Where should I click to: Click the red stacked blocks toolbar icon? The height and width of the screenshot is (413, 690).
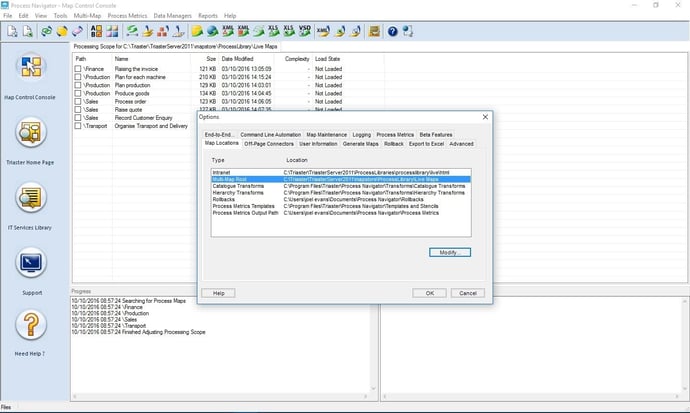tap(163, 31)
